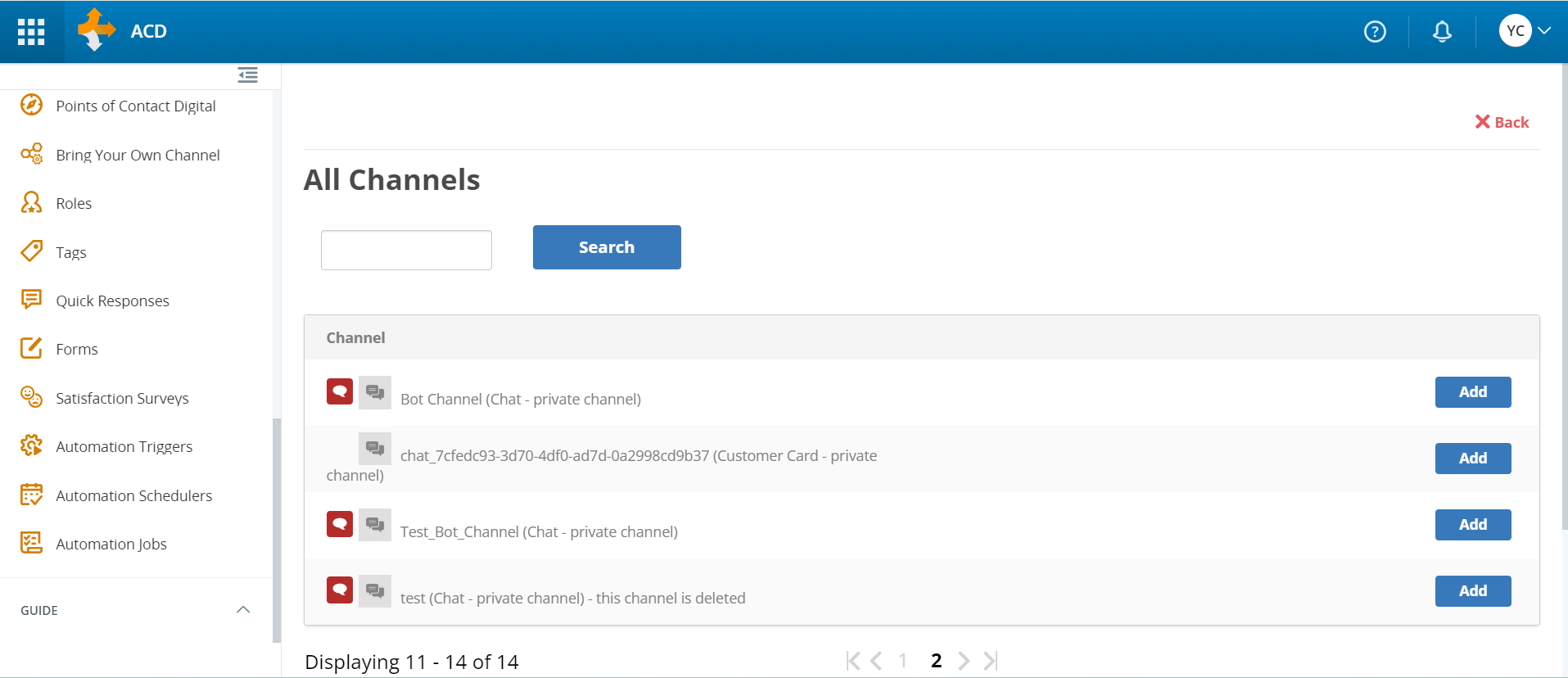This screenshot has height=678, width=1568.
Task: Click the Back link
Action: point(1502,122)
